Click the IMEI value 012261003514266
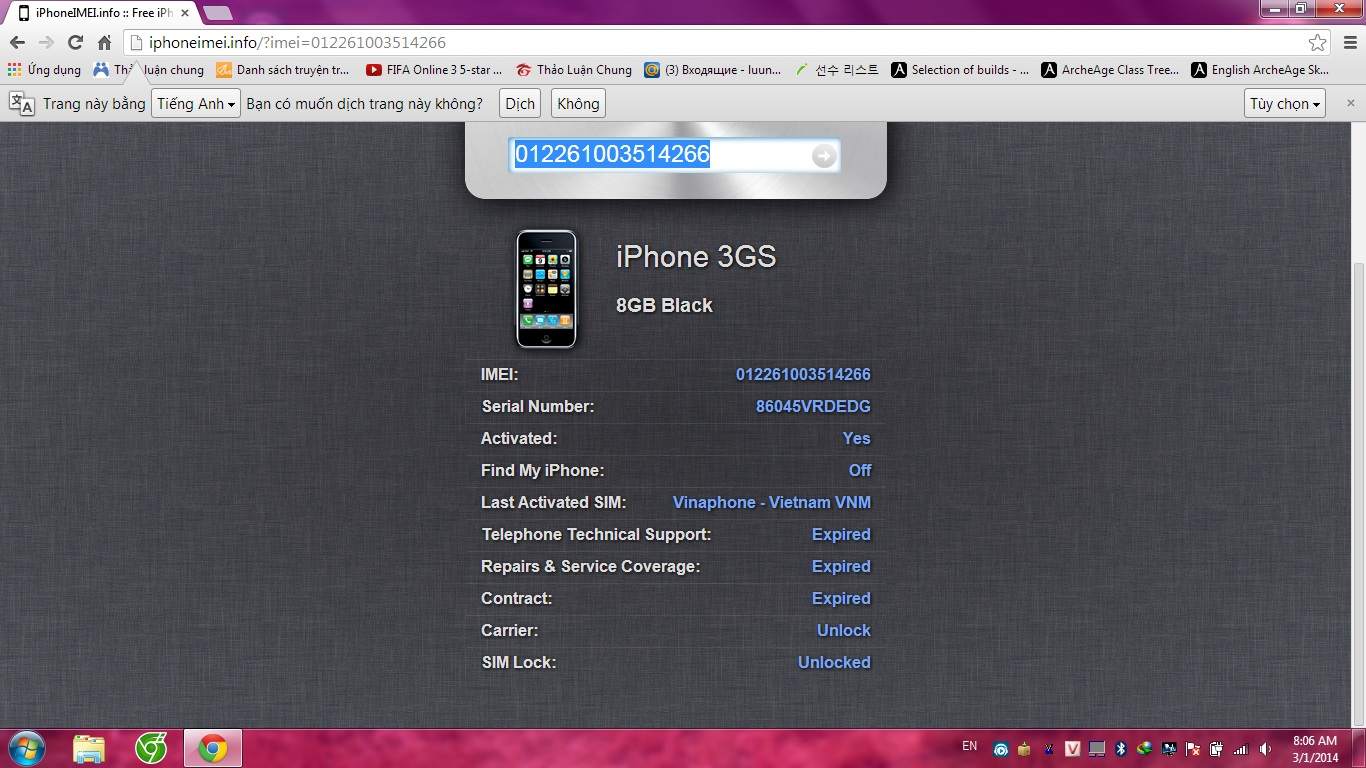 [803, 374]
